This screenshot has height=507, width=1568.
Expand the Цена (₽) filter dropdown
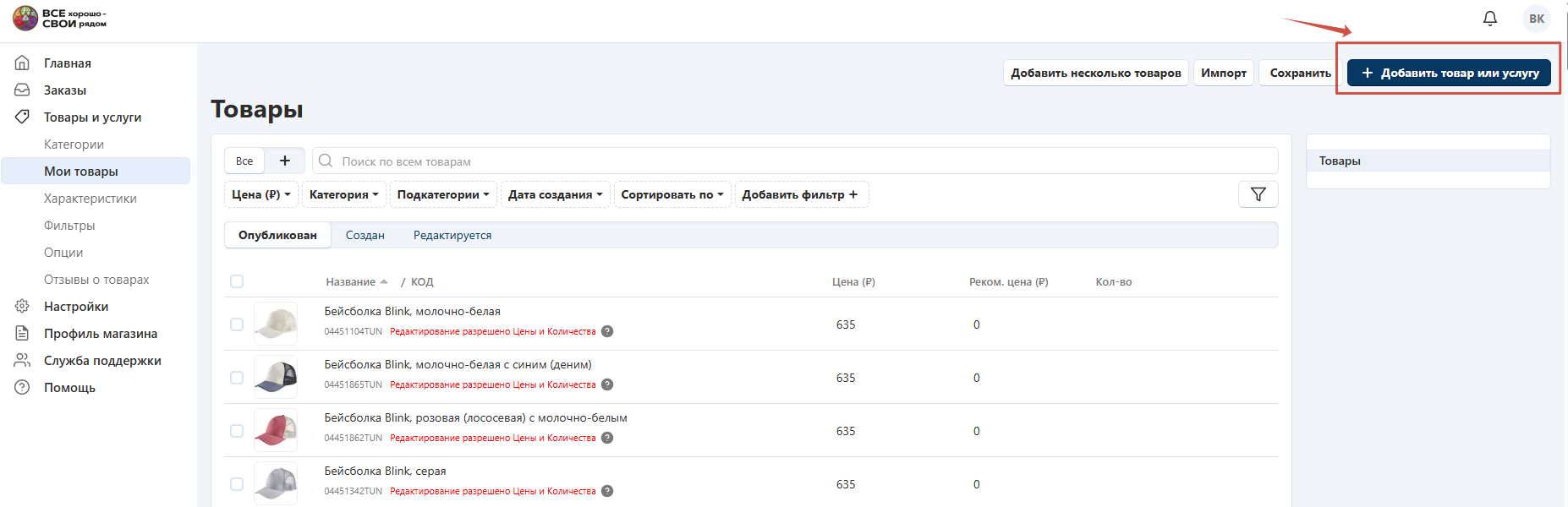pos(261,194)
